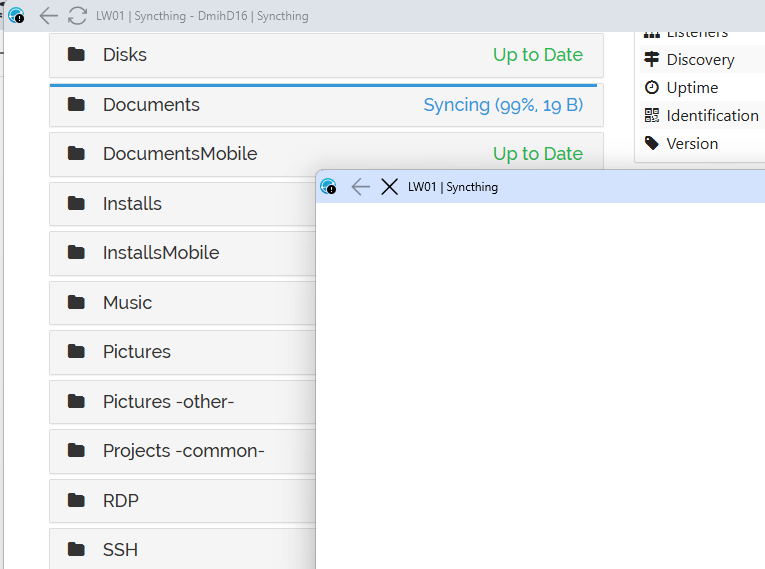Image resolution: width=765 pixels, height=569 pixels.
Task: Click back arrow in LW01 popup window
Action: coord(360,187)
